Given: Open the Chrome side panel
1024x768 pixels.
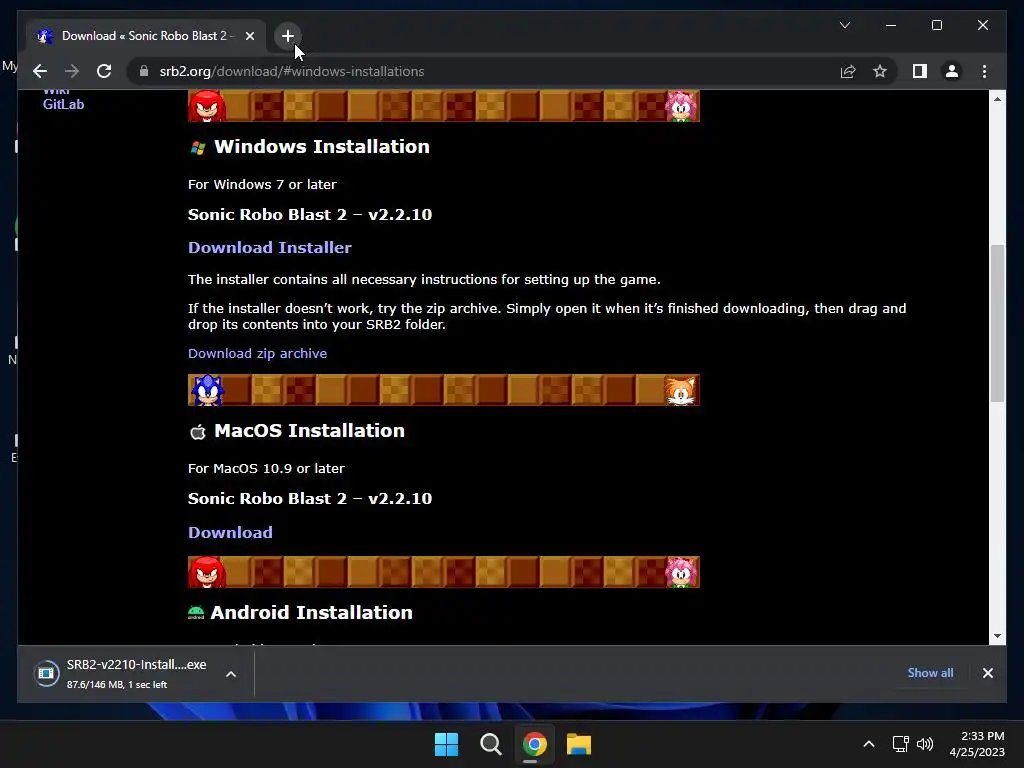Looking at the screenshot, I should pyautogui.click(x=920, y=71).
